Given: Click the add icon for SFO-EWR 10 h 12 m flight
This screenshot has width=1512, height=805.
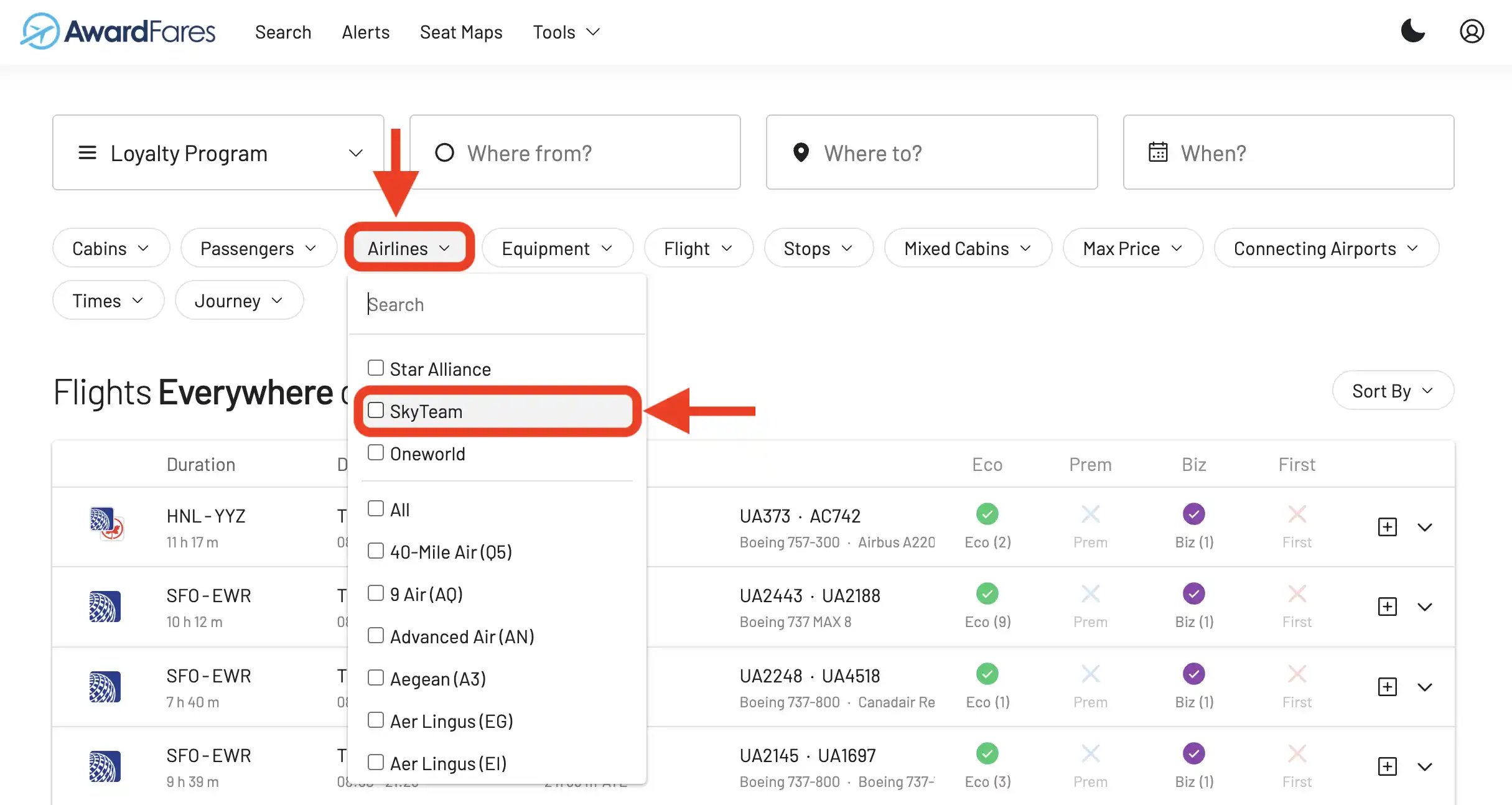Looking at the screenshot, I should pos(1387,607).
